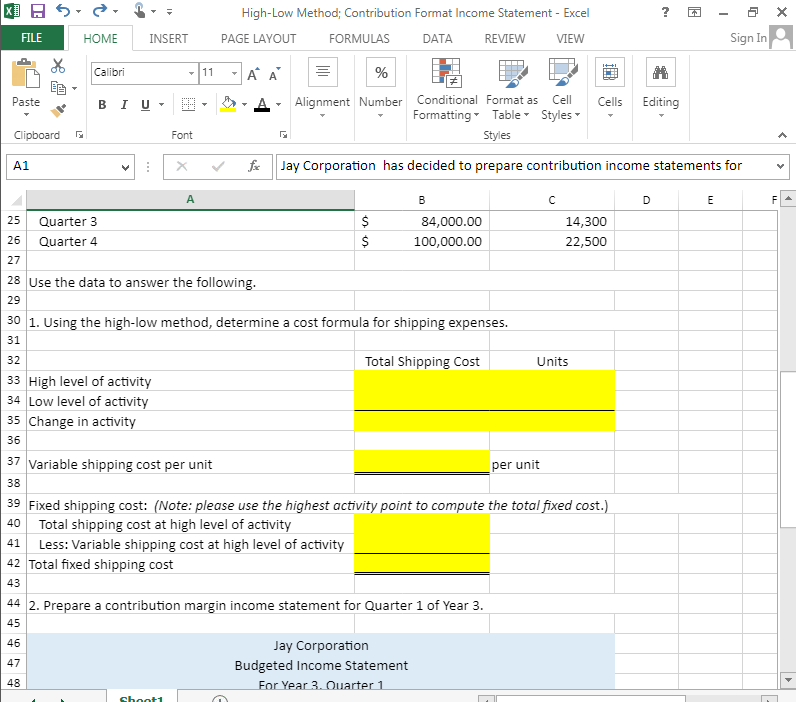The image size is (796, 702).
Task: Open the font name dropdown
Action: pyautogui.click(x=191, y=73)
